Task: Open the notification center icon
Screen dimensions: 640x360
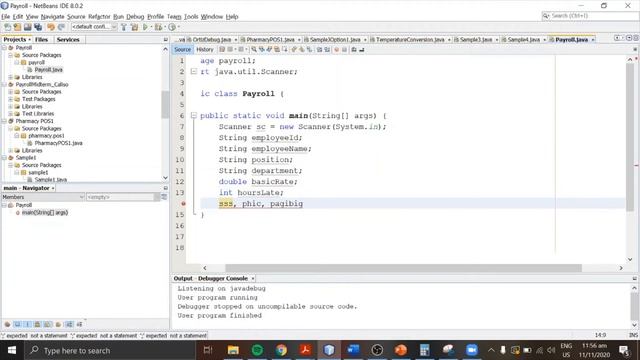Action: coord(624,350)
